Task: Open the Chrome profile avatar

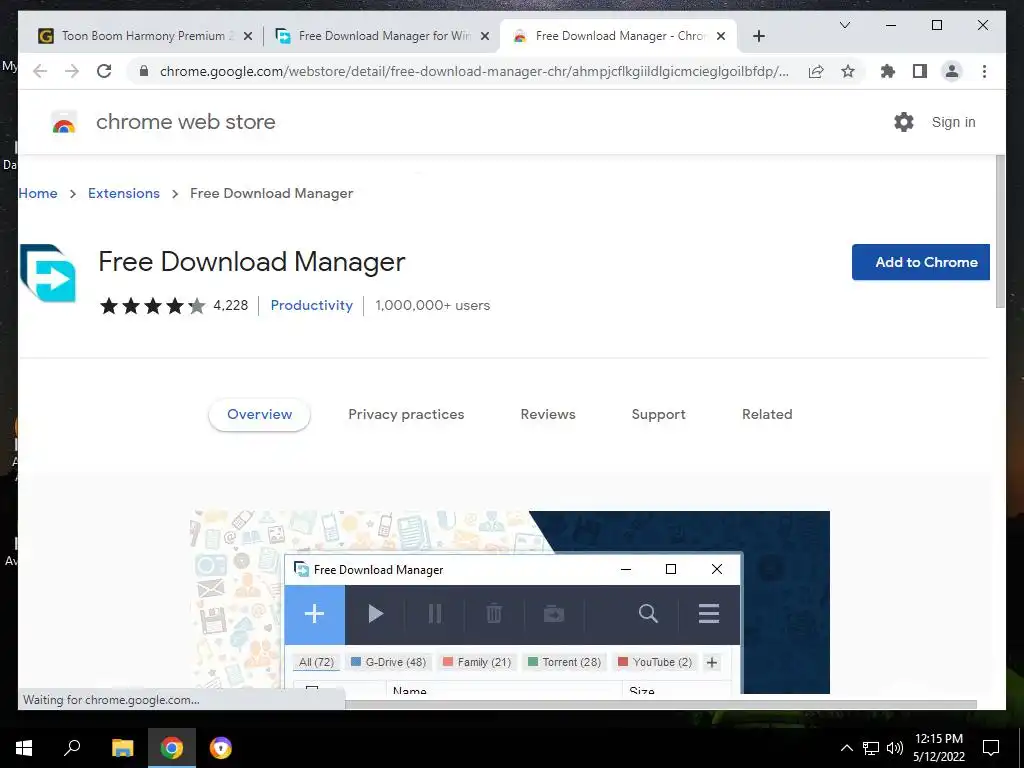Action: 952,71
